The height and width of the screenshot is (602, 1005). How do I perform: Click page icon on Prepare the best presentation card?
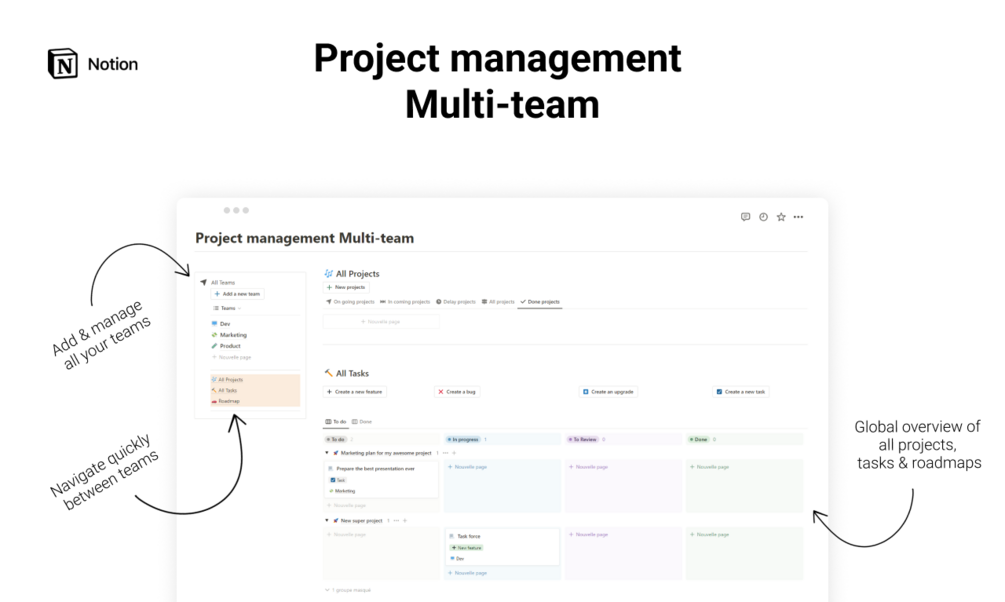(331, 469)
